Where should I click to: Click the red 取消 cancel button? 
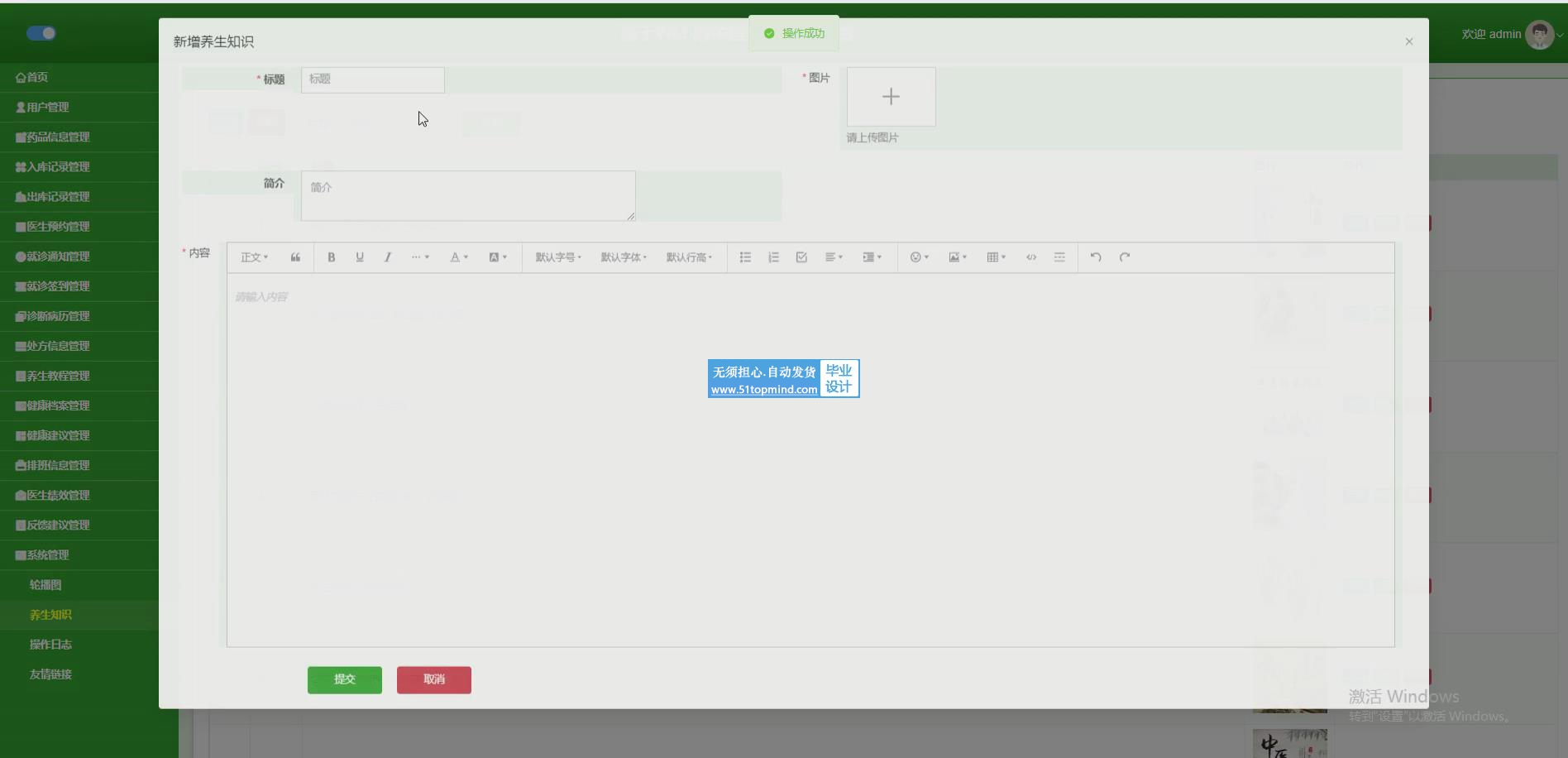[x=434, y=679]
